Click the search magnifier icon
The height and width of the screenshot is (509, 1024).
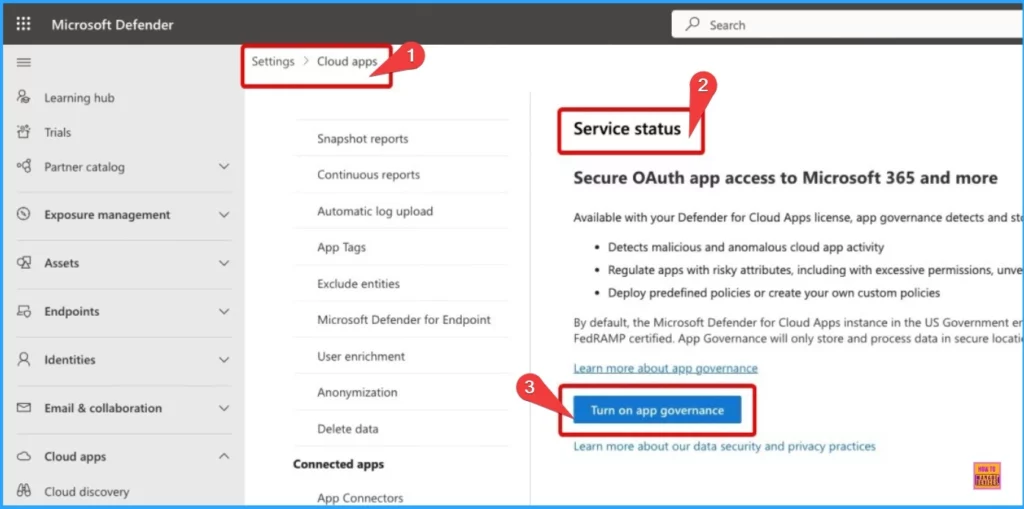tap(693, 25)
